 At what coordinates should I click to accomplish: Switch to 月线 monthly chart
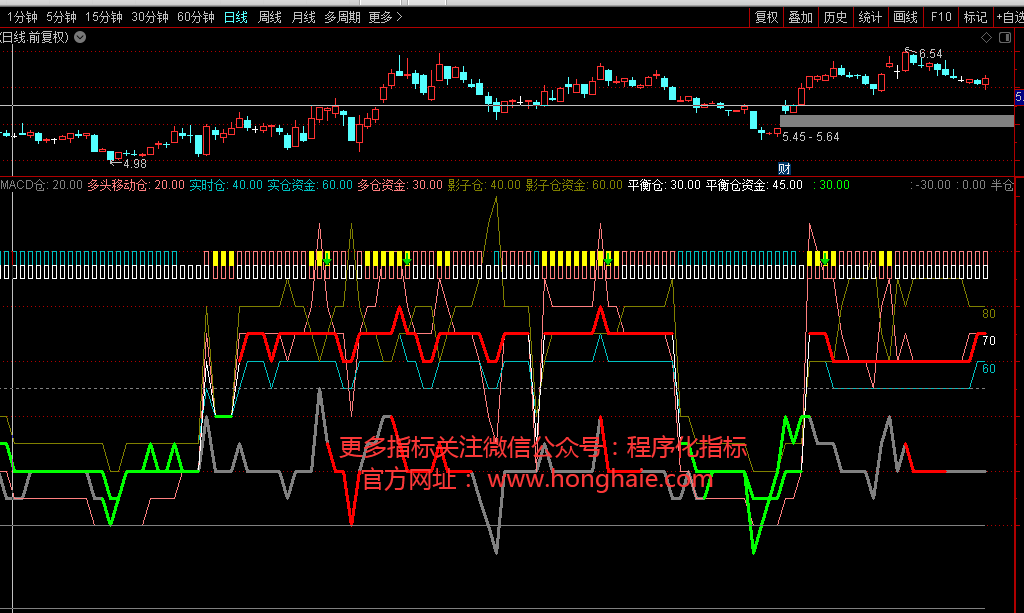304,17
